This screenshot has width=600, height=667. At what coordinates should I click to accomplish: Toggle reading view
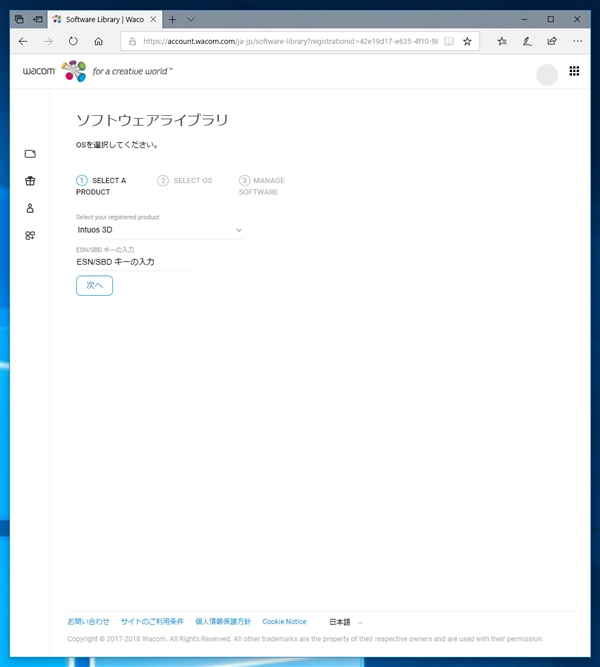click(x=449, y=41)
